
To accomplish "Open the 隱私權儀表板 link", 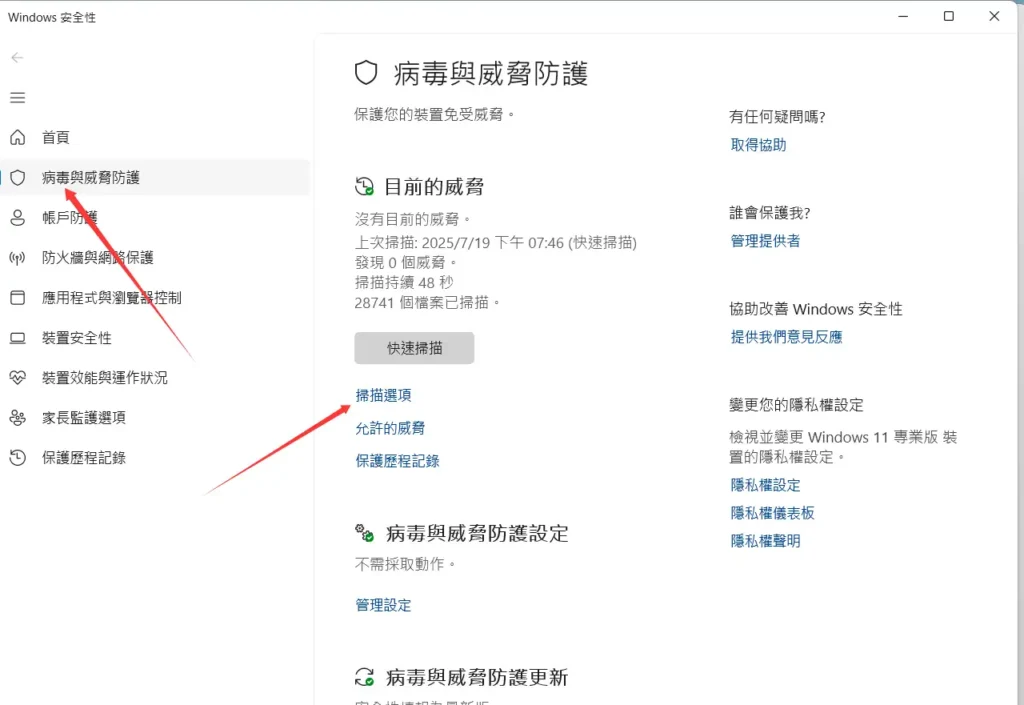I will click(x=773, y=513).
